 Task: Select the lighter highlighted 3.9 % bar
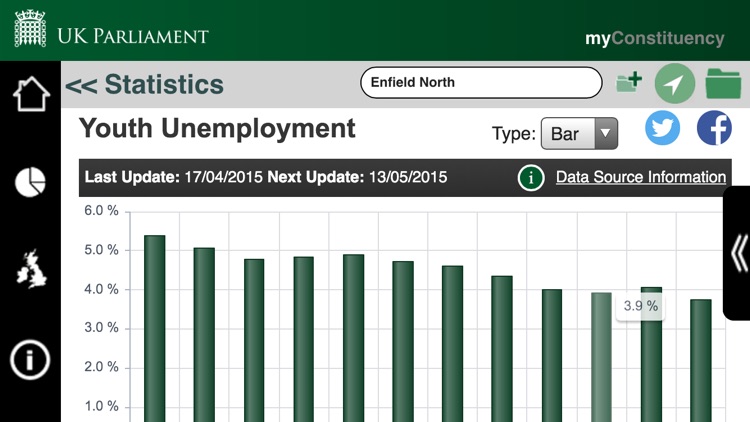[x=601, y=357]
